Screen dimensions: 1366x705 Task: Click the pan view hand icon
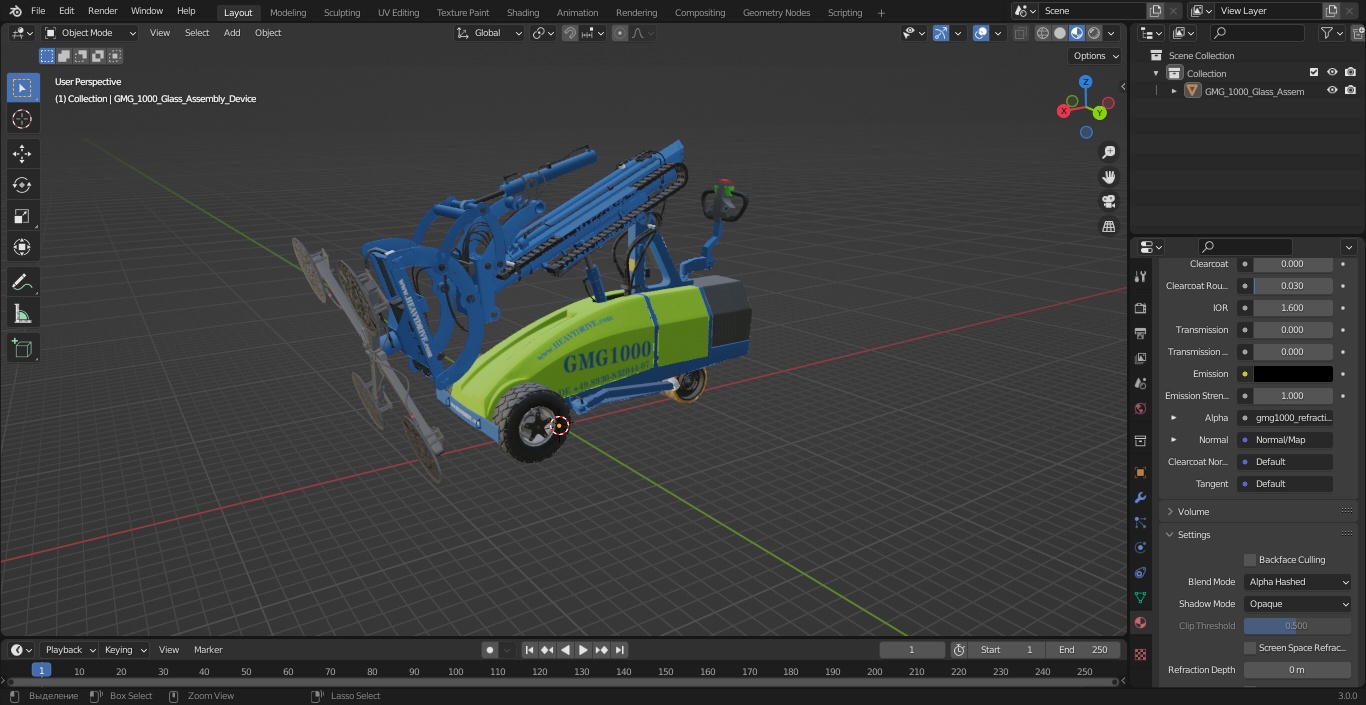(1109, 177)
